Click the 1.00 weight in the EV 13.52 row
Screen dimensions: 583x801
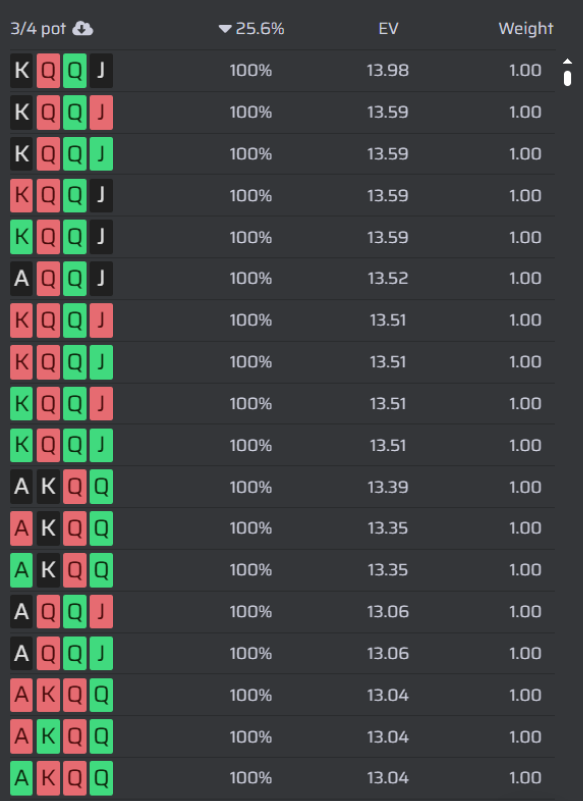coord(525,278)
